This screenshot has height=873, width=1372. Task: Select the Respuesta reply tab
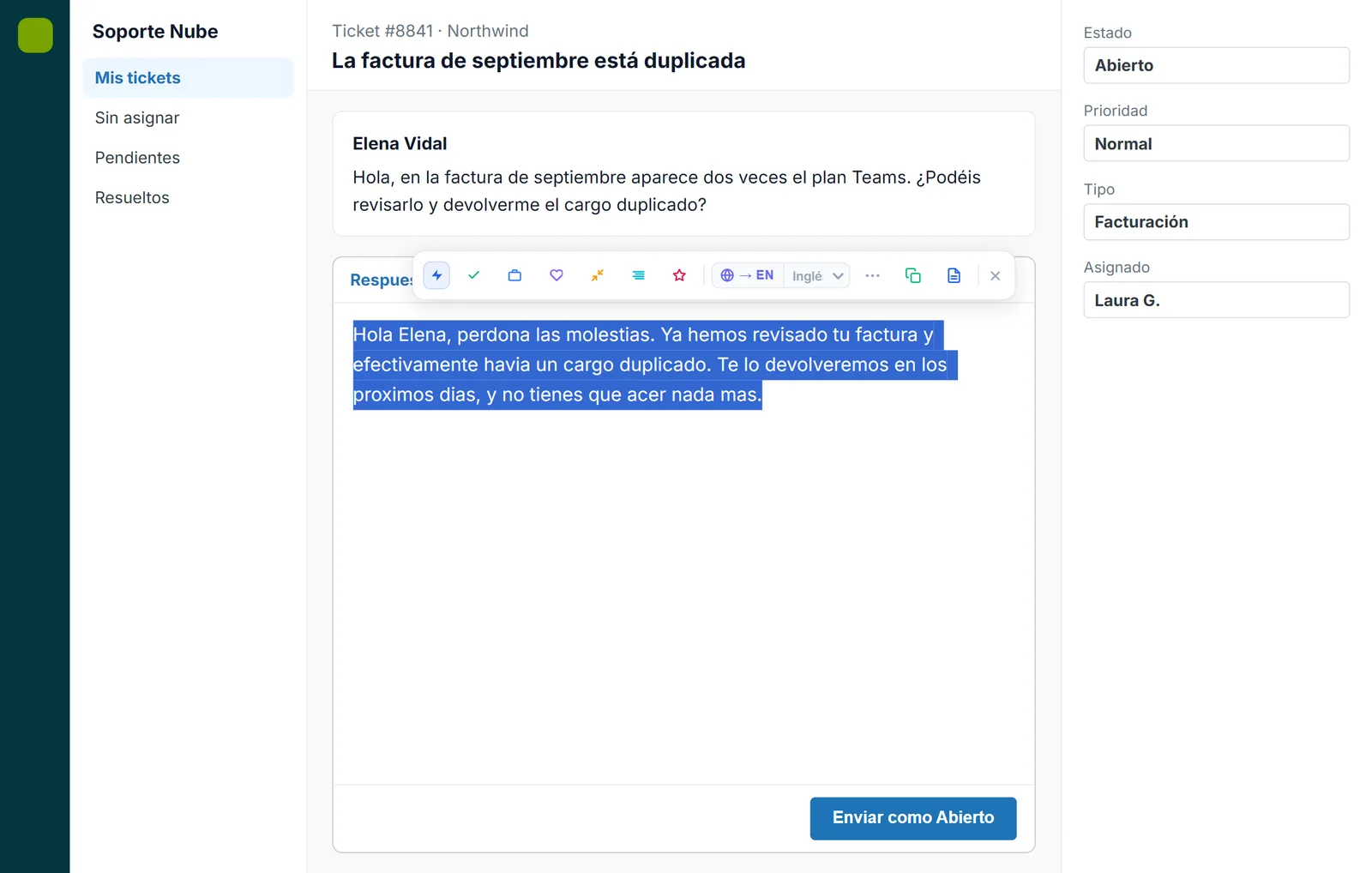tap(382, 280)
